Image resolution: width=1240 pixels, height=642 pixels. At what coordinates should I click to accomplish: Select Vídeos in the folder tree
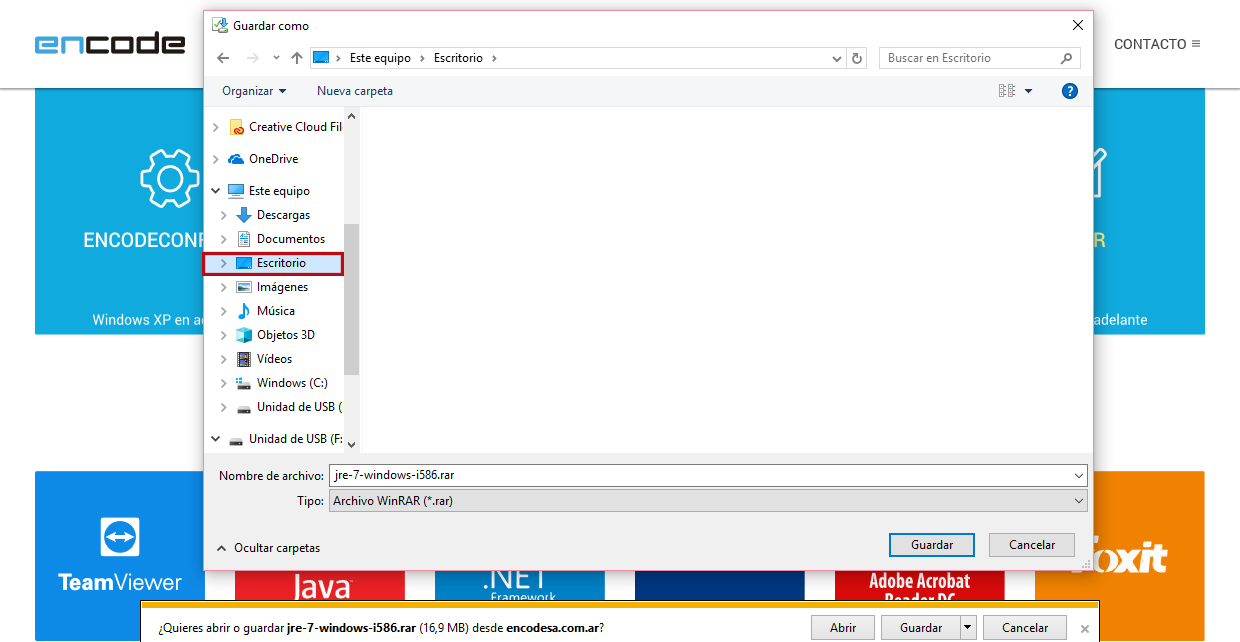pos(275,359)
